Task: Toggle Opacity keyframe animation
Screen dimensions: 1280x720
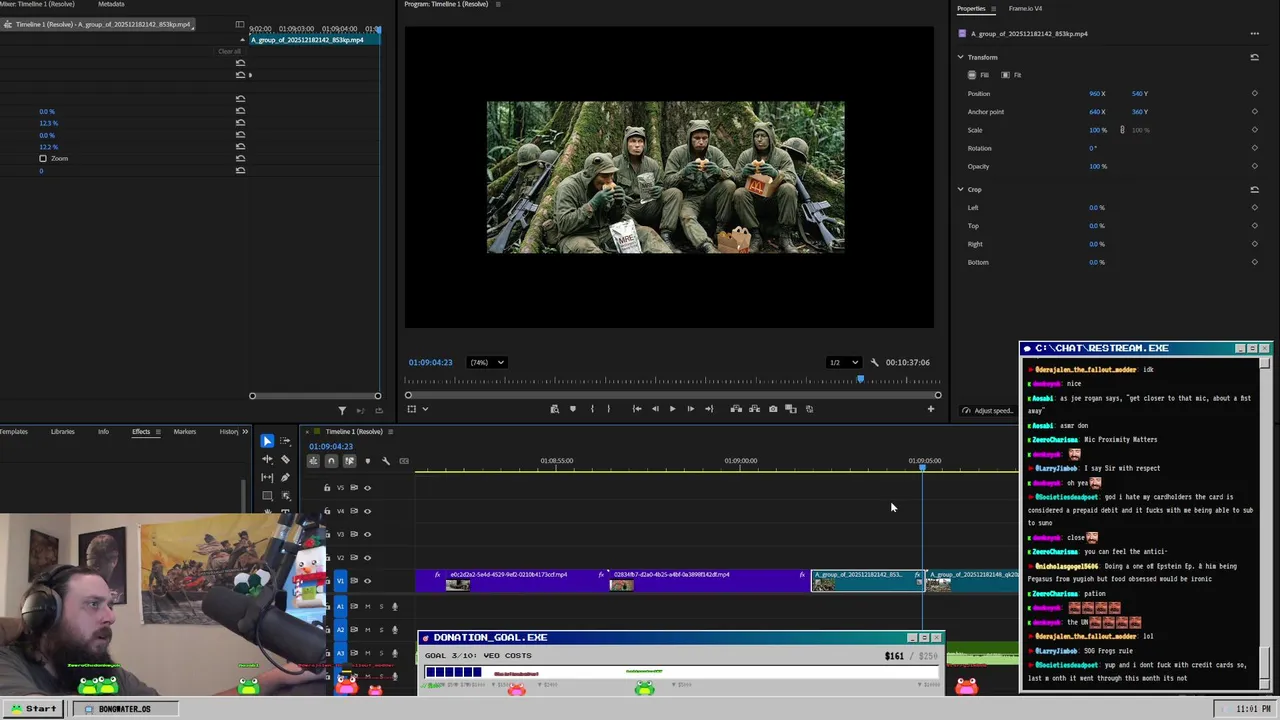Action: (1254, 166)
